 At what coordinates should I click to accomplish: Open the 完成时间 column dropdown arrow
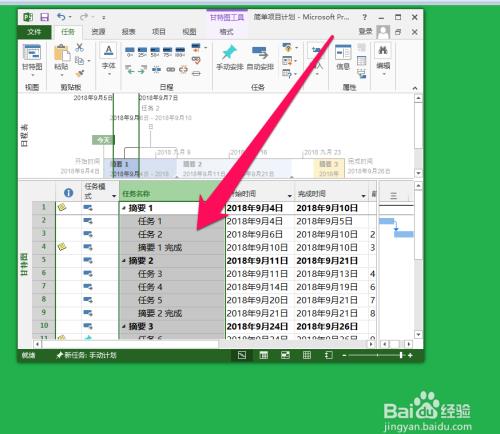coord(363,196)
